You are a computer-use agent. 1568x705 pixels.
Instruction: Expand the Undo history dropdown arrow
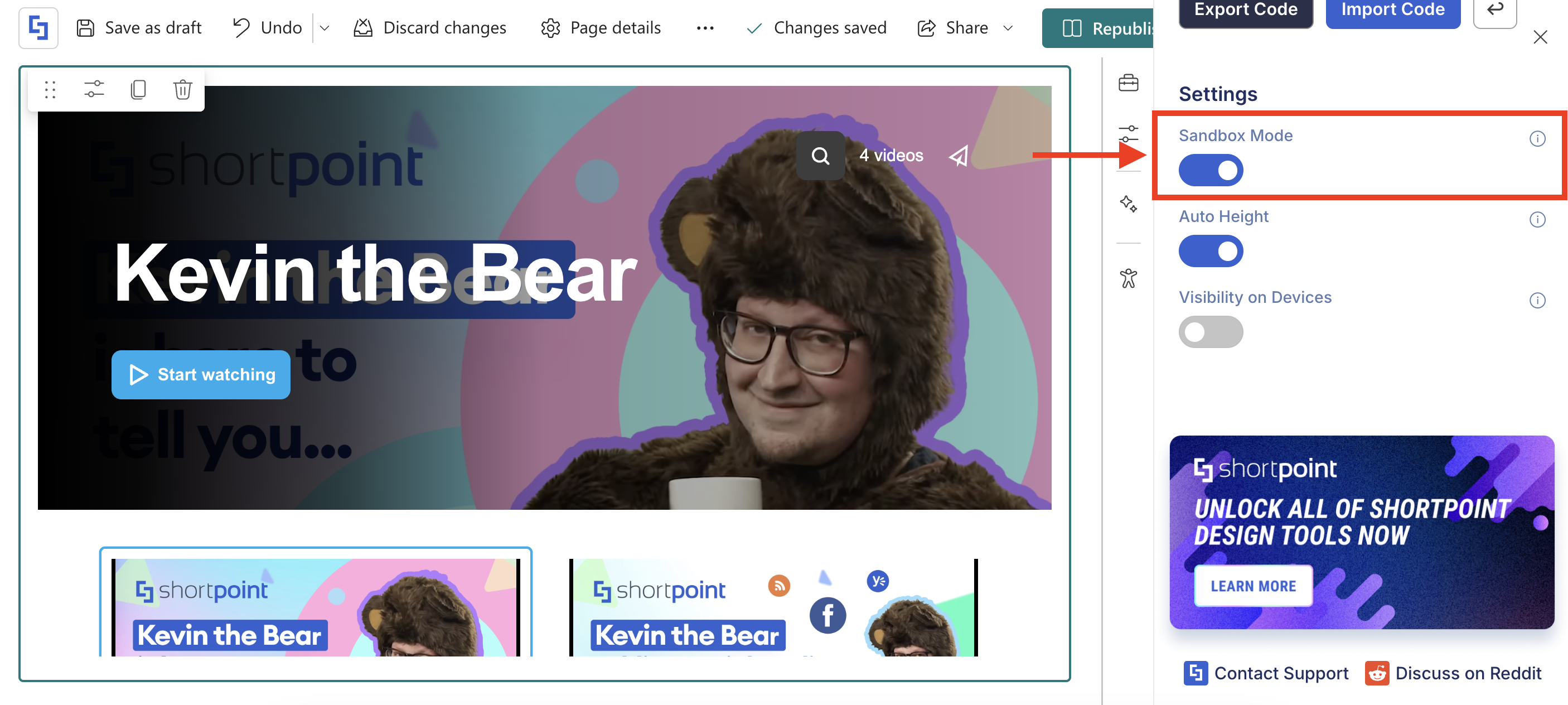pos(325,28)
